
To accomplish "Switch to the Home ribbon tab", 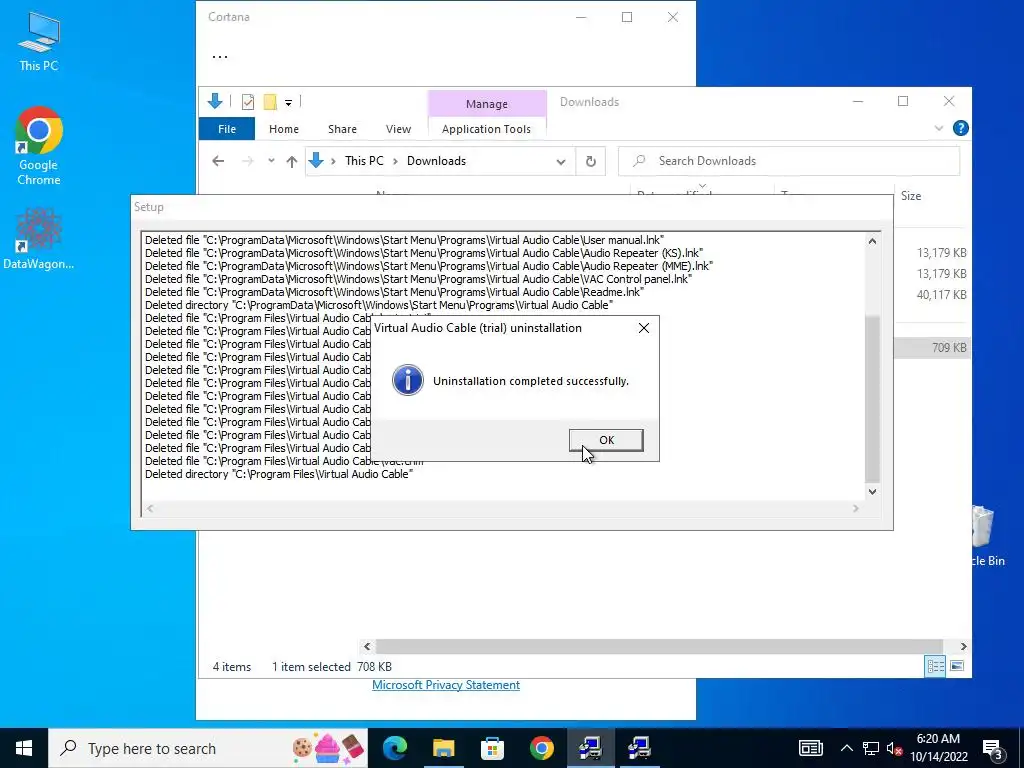I will [283, 129].
